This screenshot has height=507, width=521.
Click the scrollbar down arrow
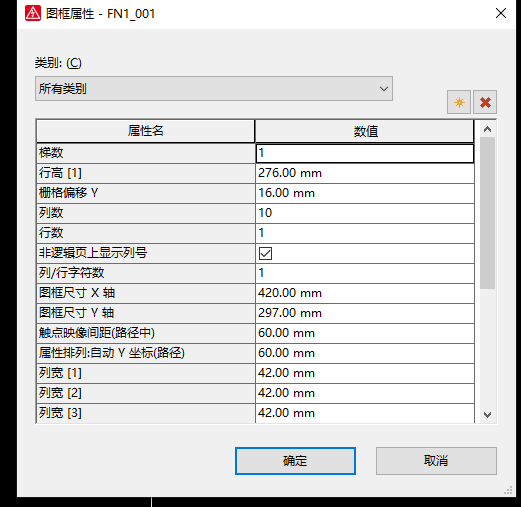pos(487,415)
